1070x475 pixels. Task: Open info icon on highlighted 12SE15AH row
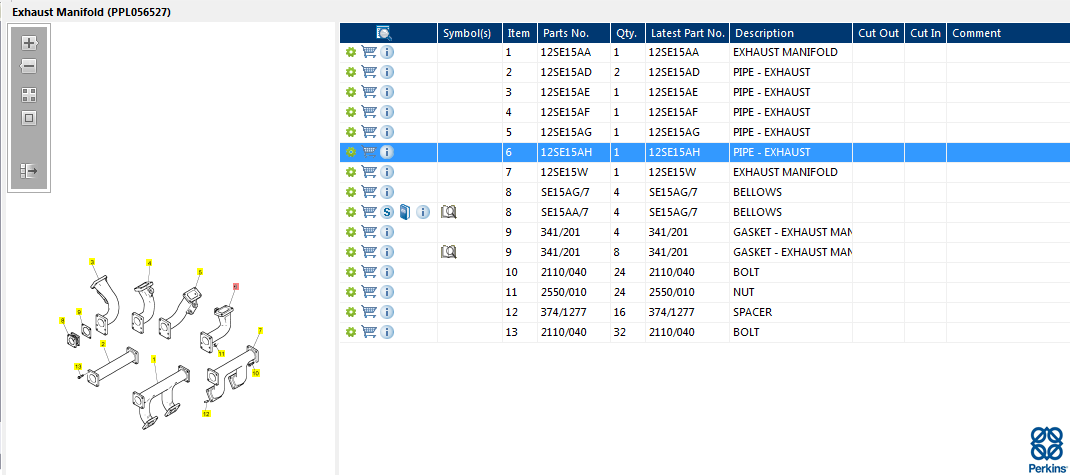click(387, 152)
